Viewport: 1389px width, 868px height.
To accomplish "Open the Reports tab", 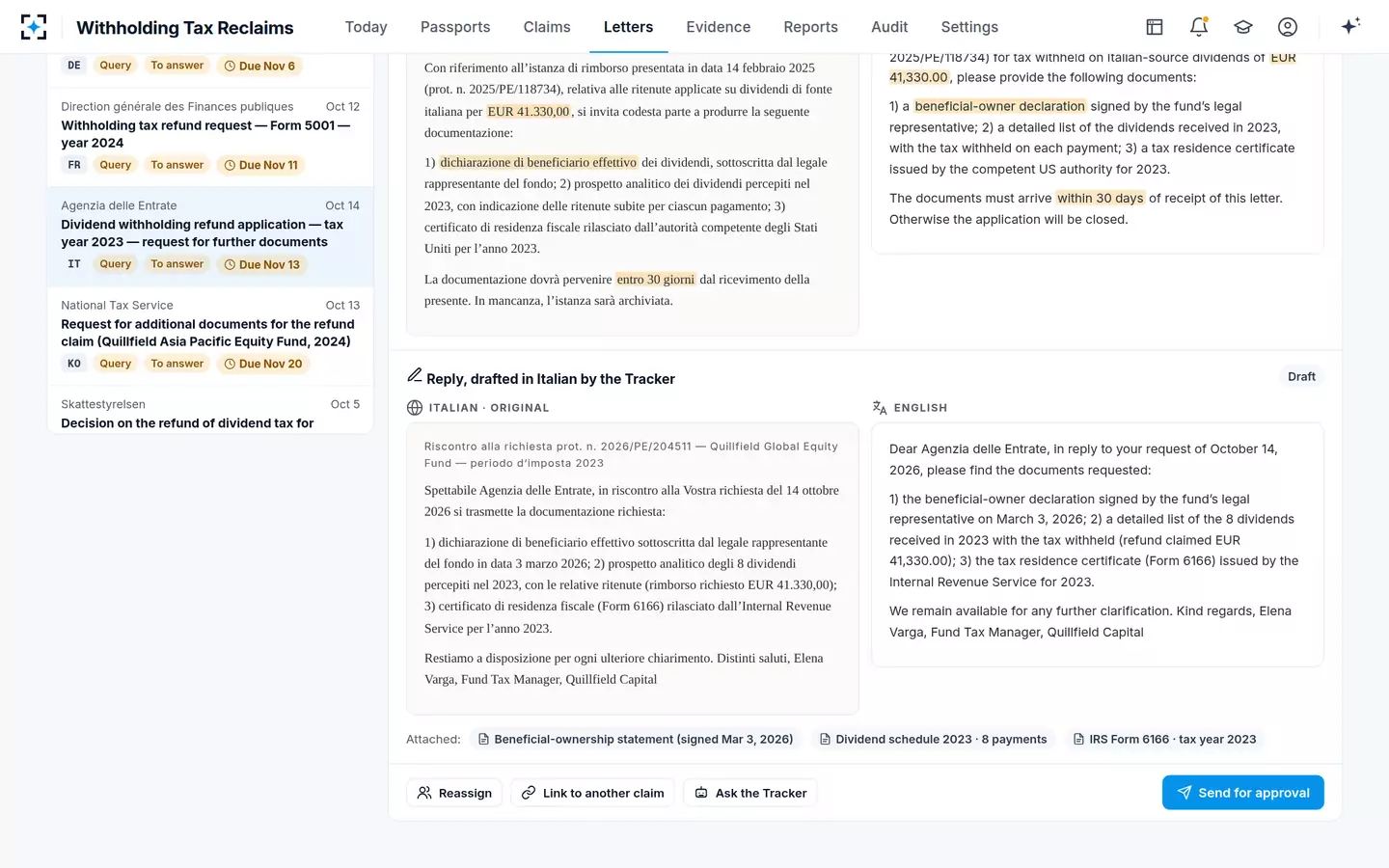I will 810,27.
